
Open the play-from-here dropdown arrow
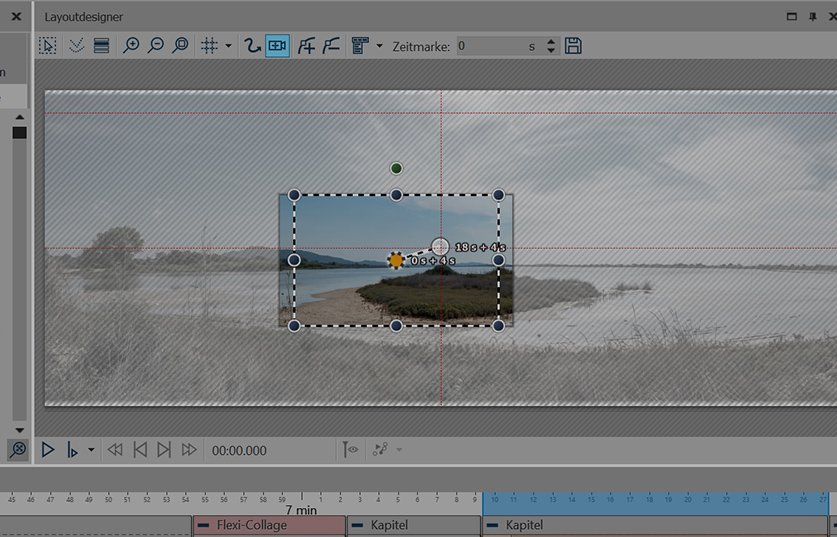coord(92,450)
